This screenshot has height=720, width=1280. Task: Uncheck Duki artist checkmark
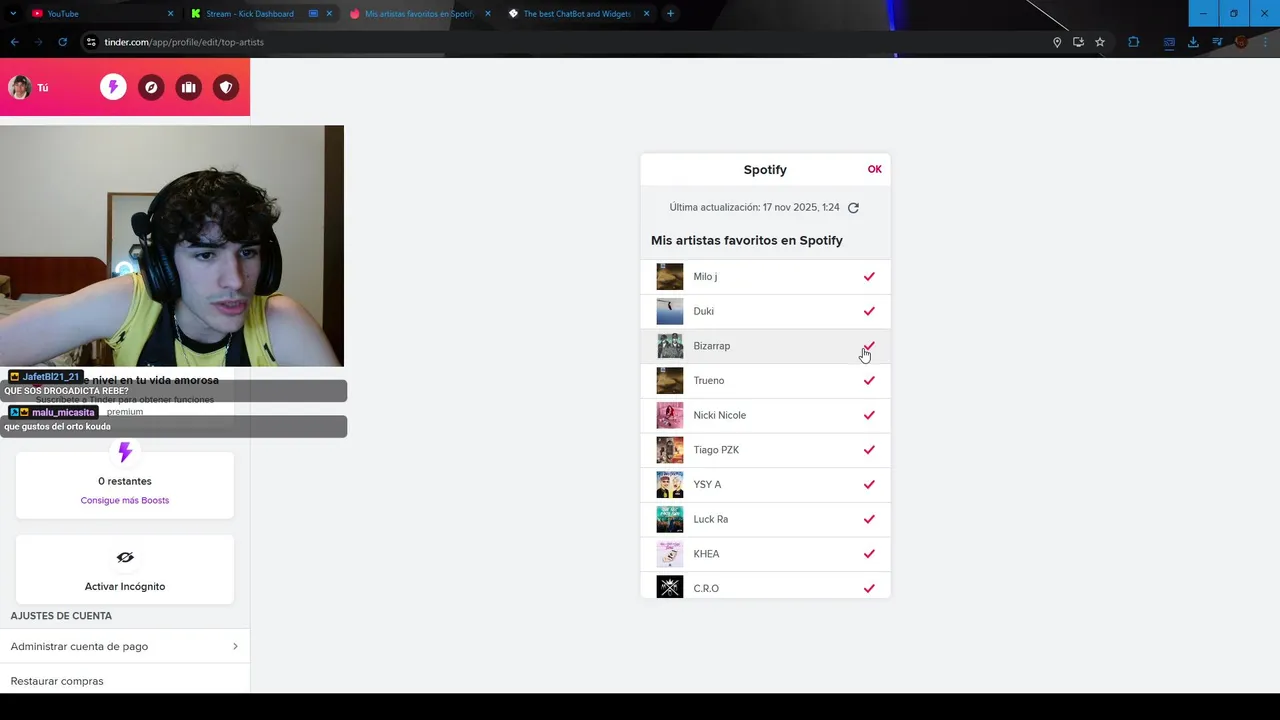(869, 311)
